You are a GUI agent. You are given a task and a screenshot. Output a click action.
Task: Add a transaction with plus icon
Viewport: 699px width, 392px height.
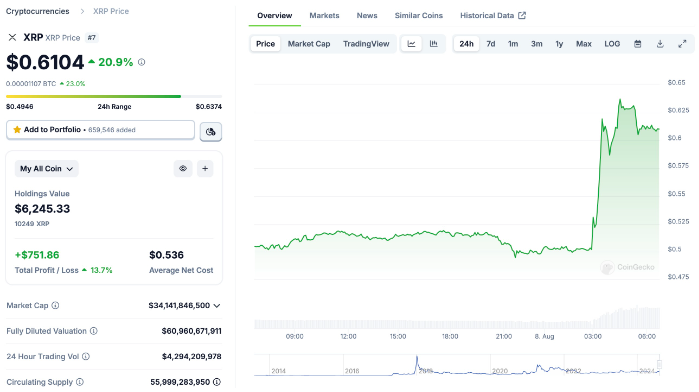tap(205, 169)
